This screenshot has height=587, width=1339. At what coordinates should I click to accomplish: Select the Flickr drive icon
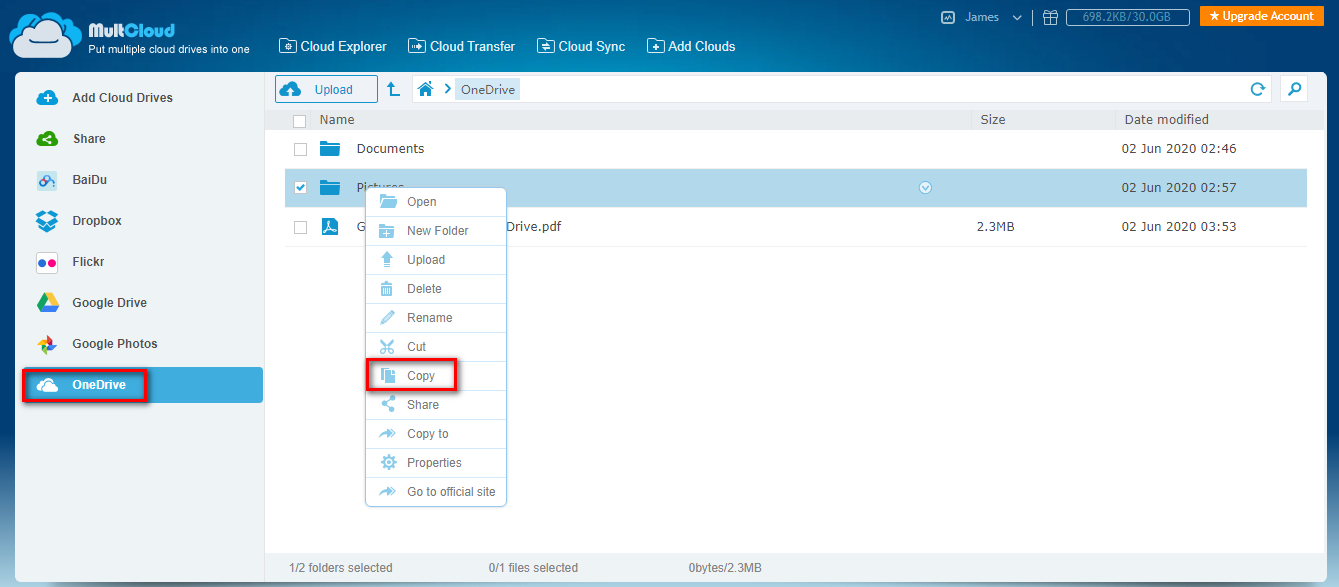point(47,262)
